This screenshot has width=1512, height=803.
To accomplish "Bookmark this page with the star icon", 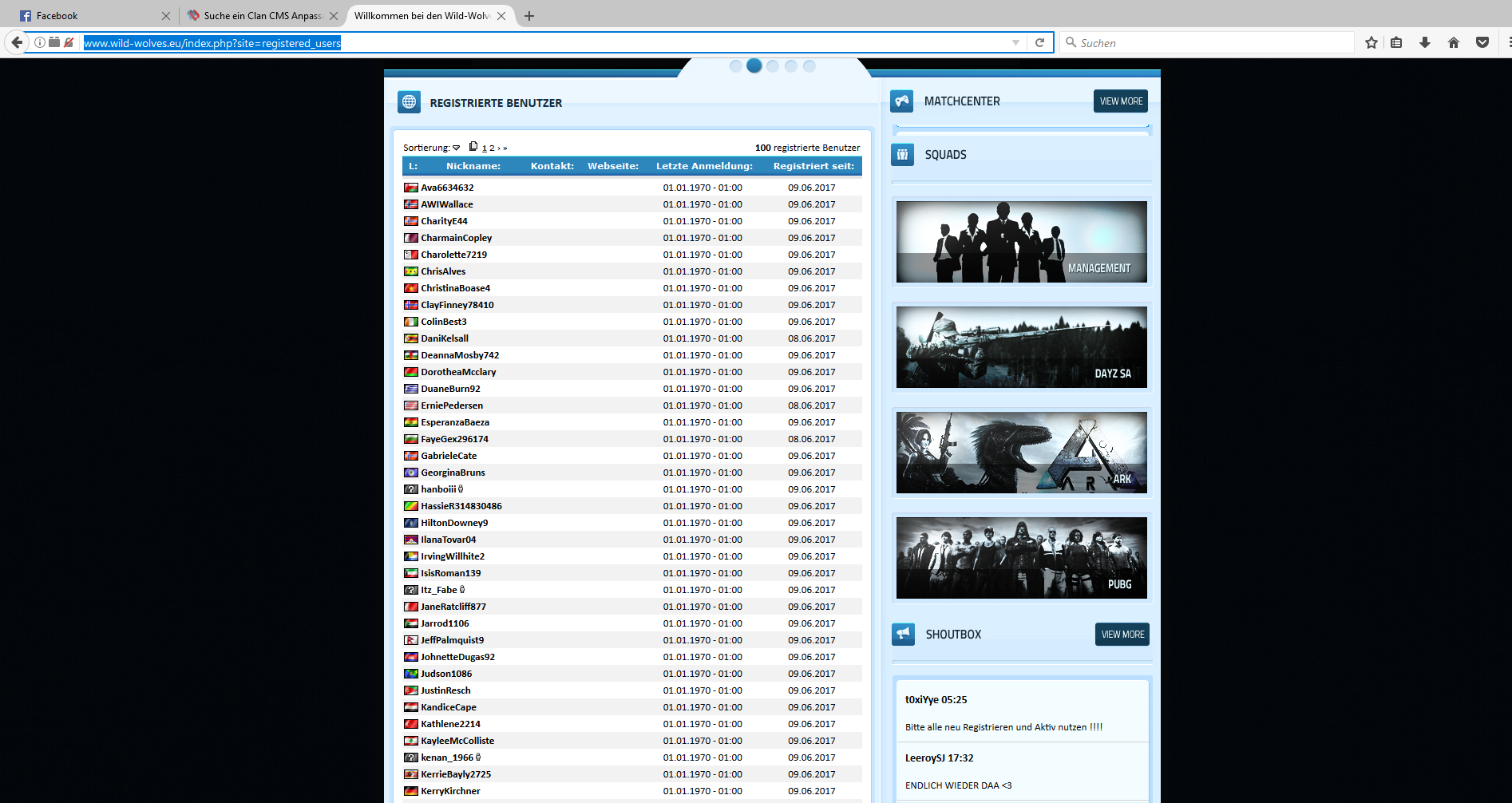I will click(1371, 42).
